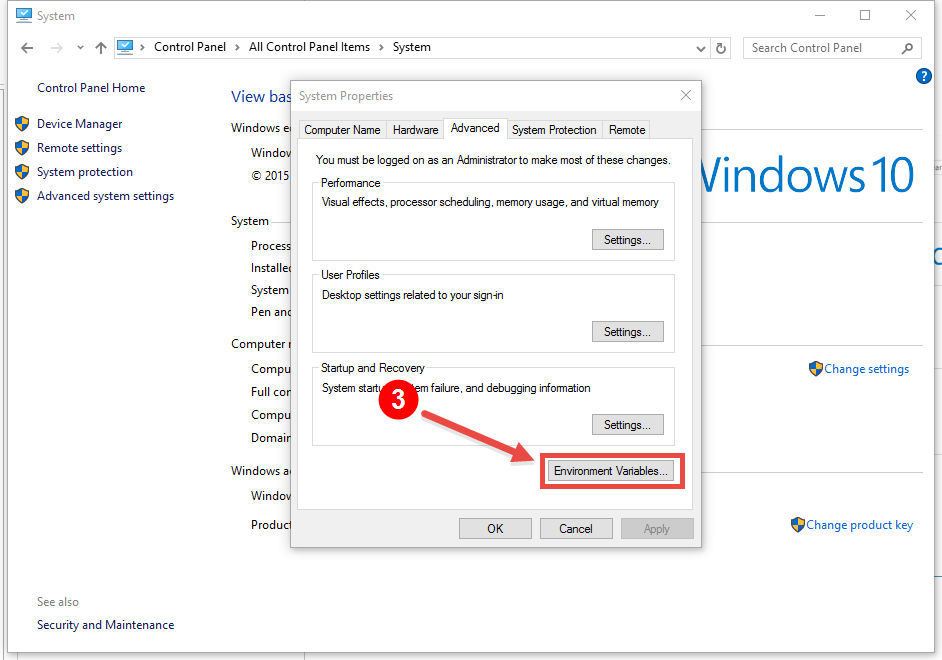Viewport: 942px width, 660px height.
Task: Open Remote settings link
Action: [79, 148]
